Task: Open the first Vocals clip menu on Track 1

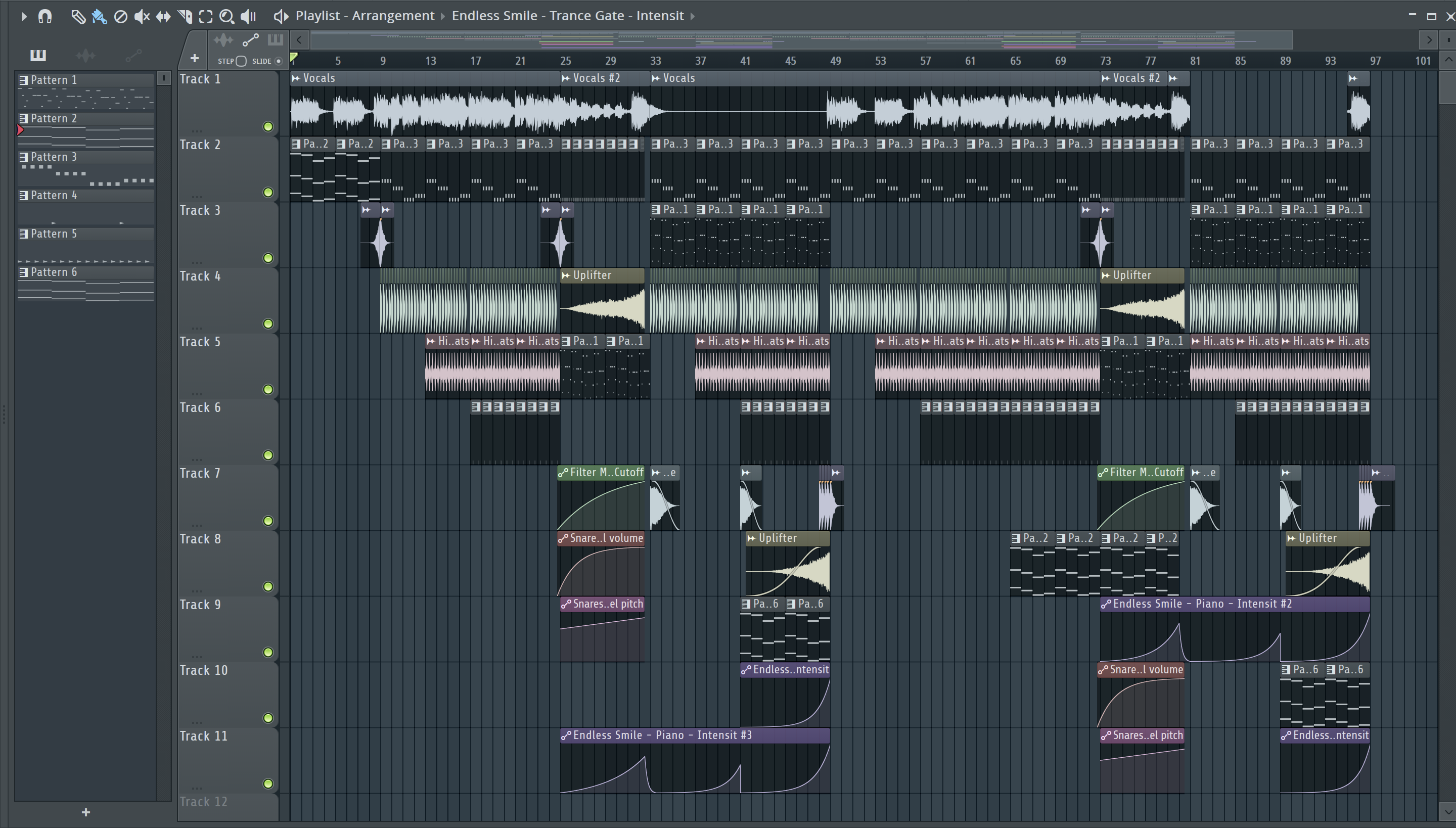Action: 296,78
